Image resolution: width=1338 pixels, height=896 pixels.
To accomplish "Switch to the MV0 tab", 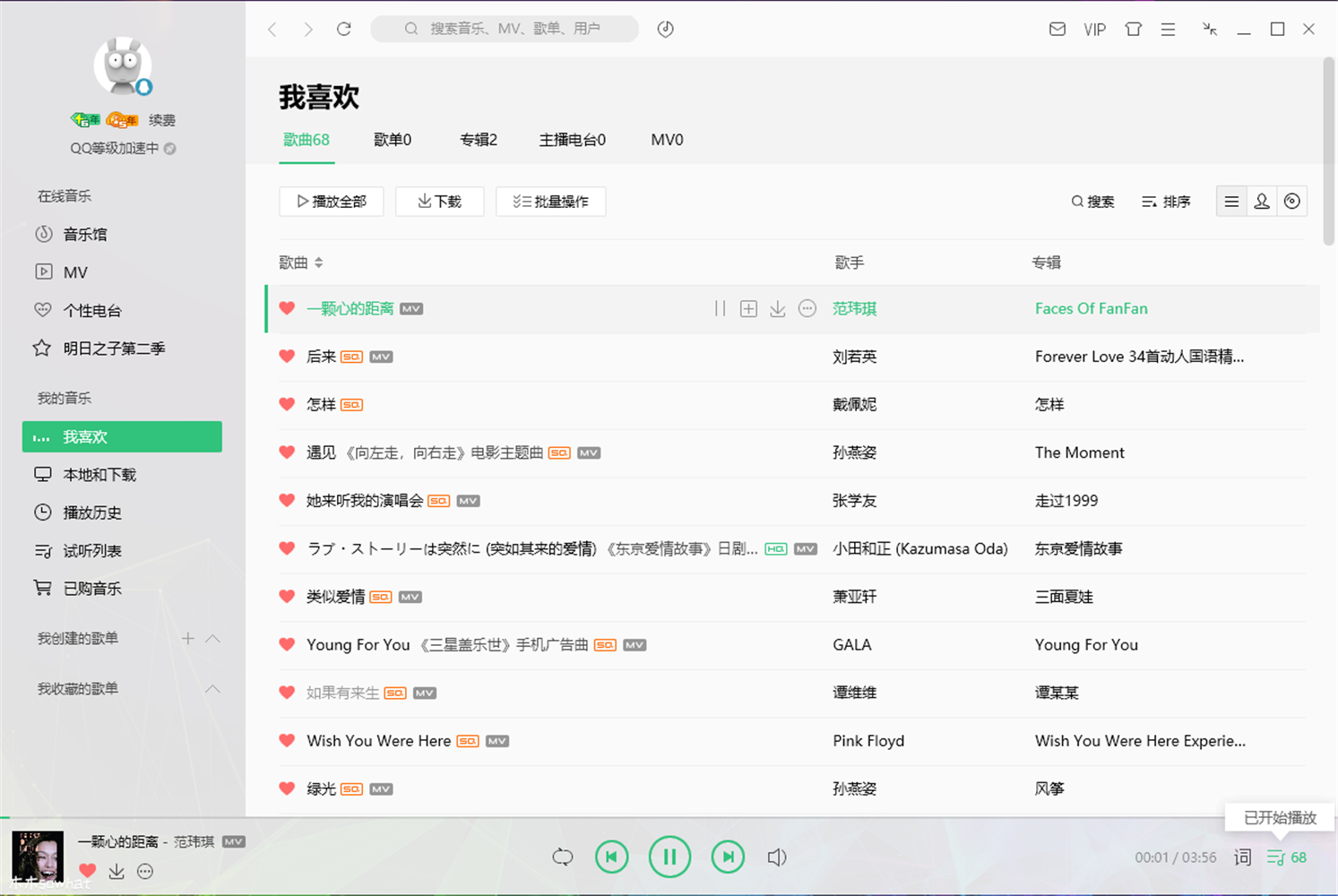I will [x=667, y=140].
